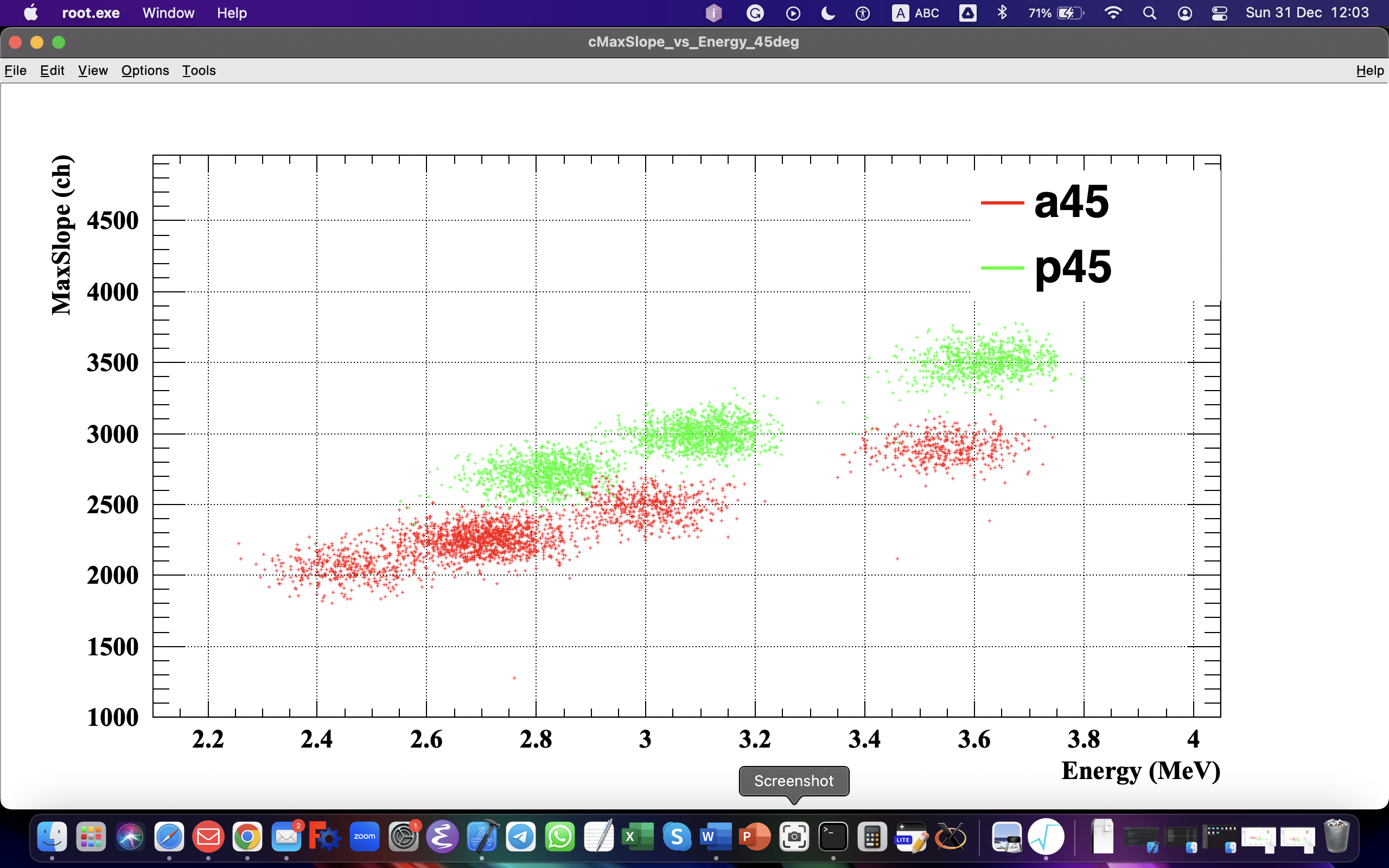Image resolution: width=1389 pixels, height=868 pixels.
Task: Open Calculator in the dock
Action: click(x=872, y=837)
